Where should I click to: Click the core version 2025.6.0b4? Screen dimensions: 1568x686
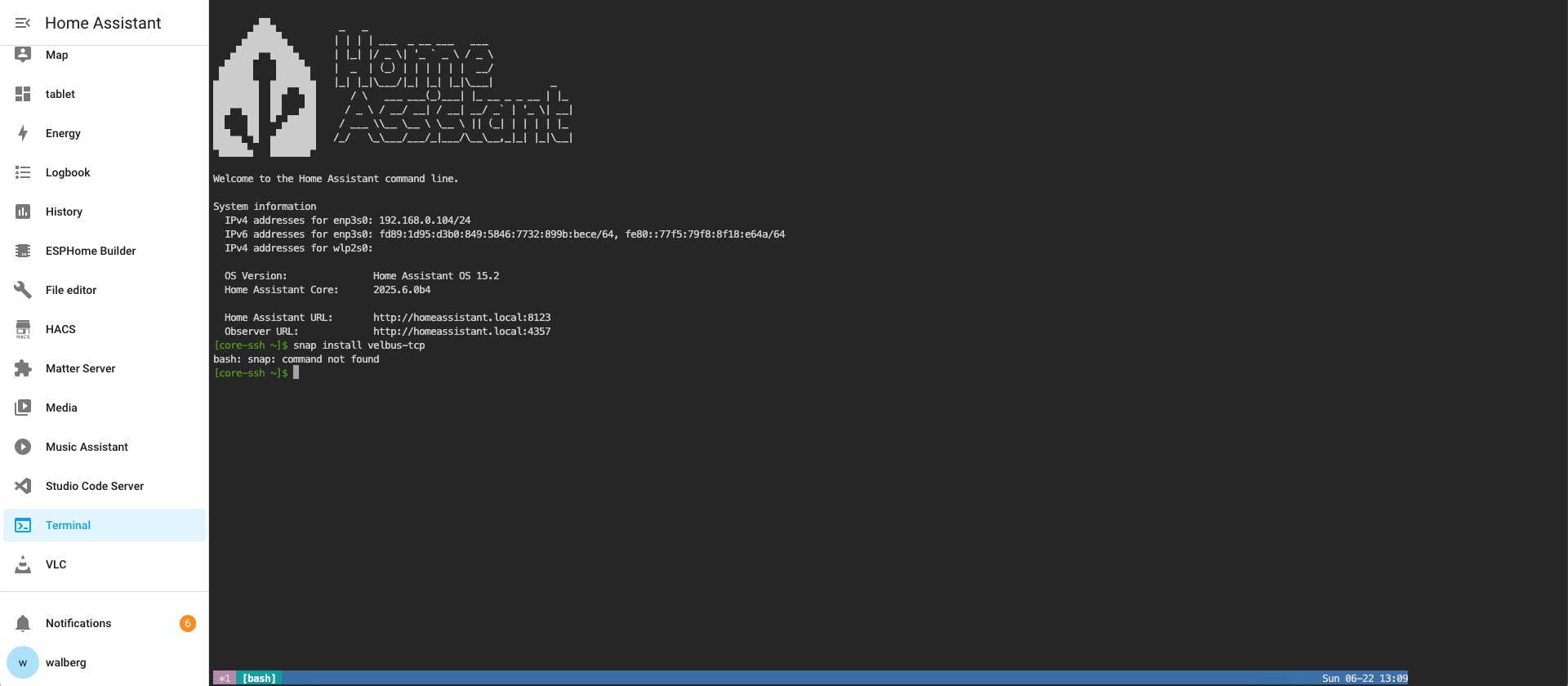pyautogui.click(x=402, y=289)
